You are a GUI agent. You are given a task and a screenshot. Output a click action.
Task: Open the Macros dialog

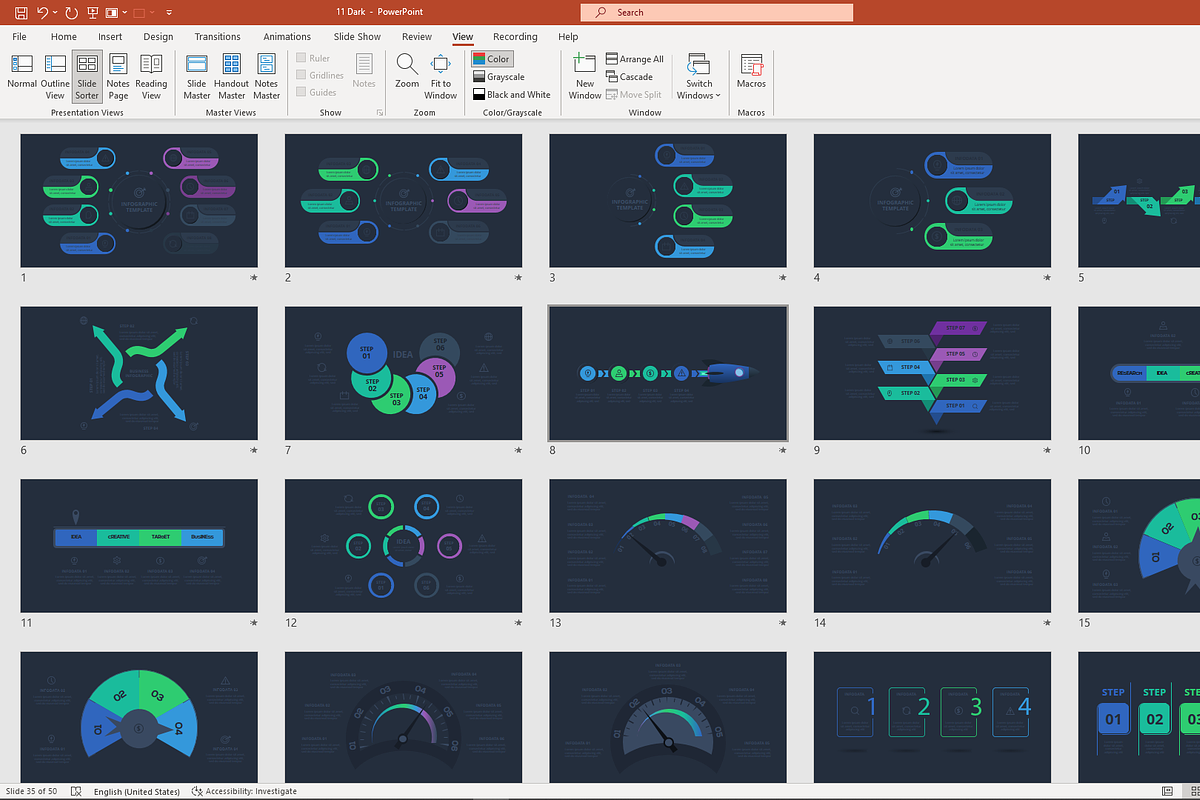(x=751, y=70)
